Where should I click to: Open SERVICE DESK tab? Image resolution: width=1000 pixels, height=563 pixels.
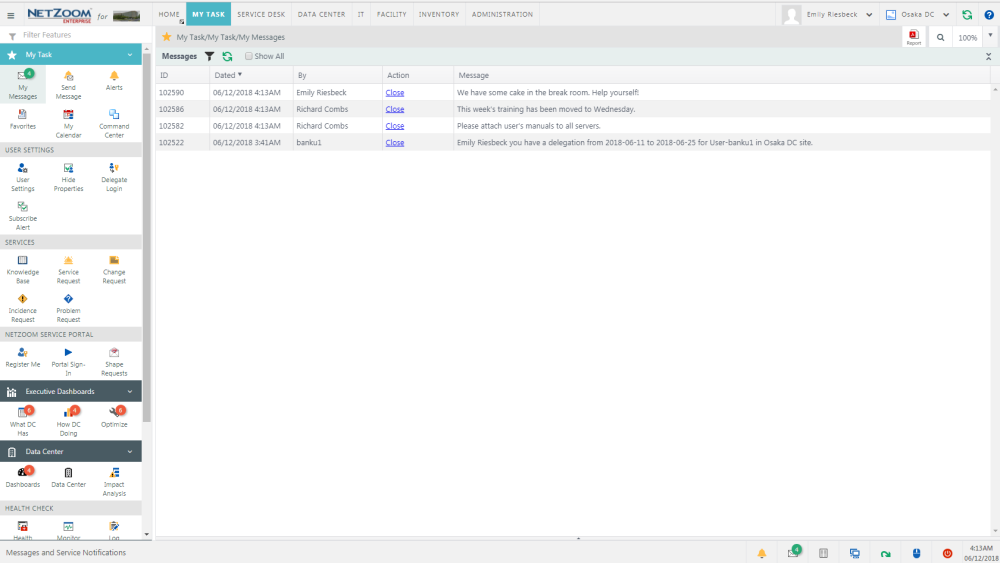click(x=261, y=14)
